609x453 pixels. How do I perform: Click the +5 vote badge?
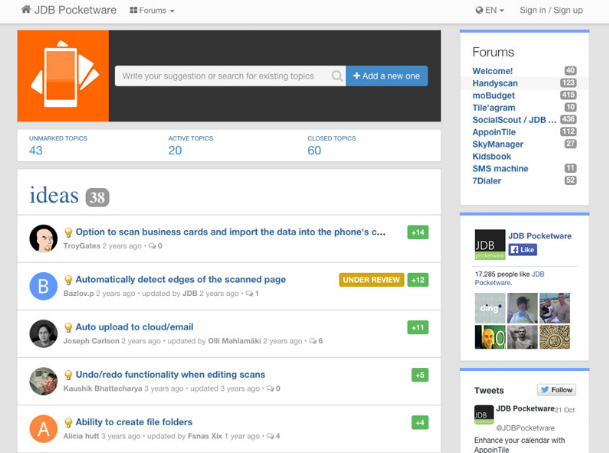[x=420, y=375]
